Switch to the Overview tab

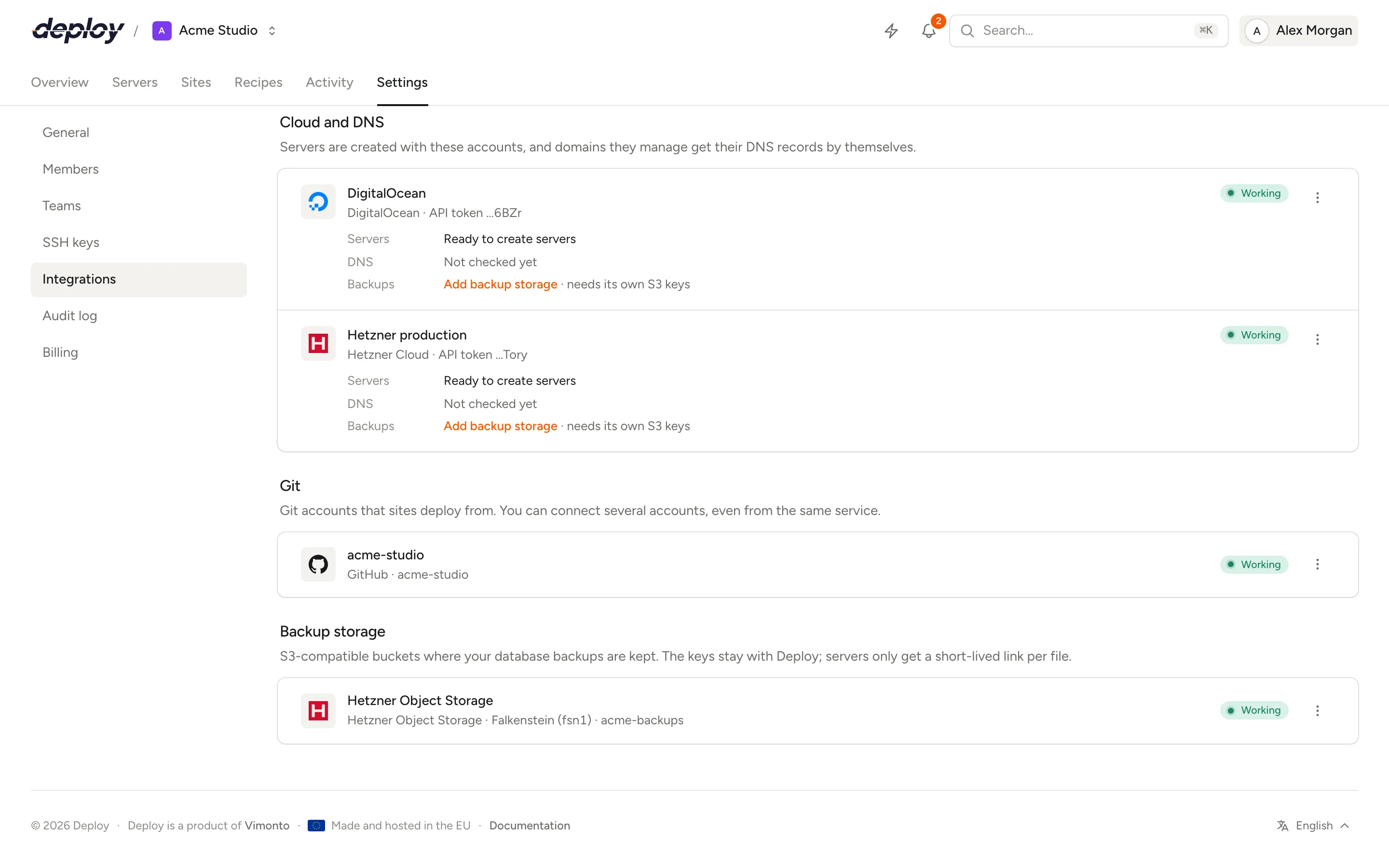point(60,82)
